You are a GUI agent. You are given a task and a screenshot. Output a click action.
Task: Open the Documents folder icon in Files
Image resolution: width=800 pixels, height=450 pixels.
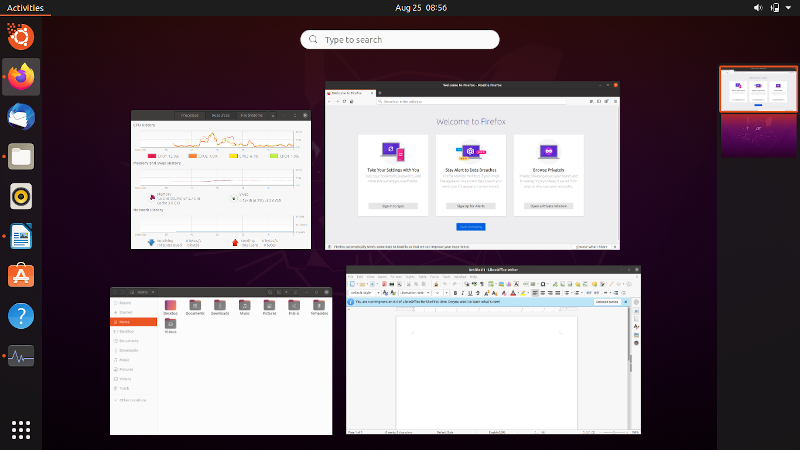pyautogui.click(x=195, y=307)
